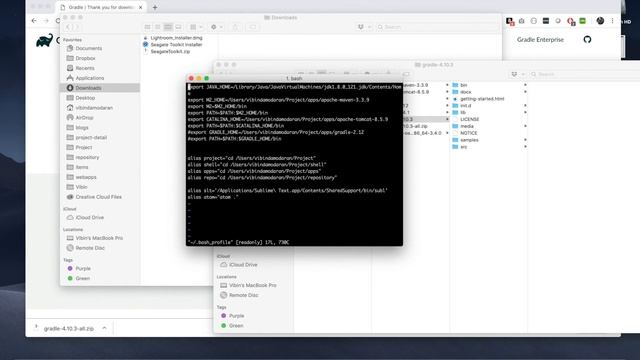Image resolution: width=640 pixels, height=360 pixels.
Task: Expand arrow beside media folder
Action: click(525, 126)
